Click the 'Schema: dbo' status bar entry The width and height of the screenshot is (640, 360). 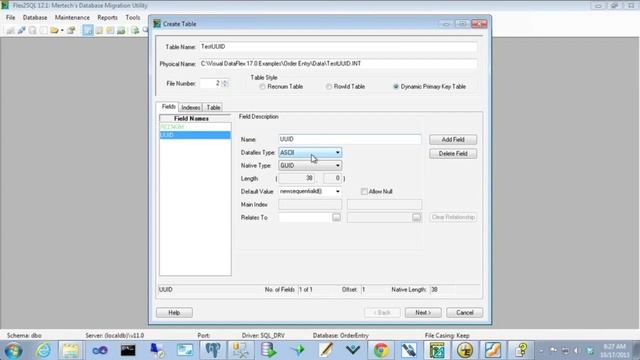tap(24, 336)
